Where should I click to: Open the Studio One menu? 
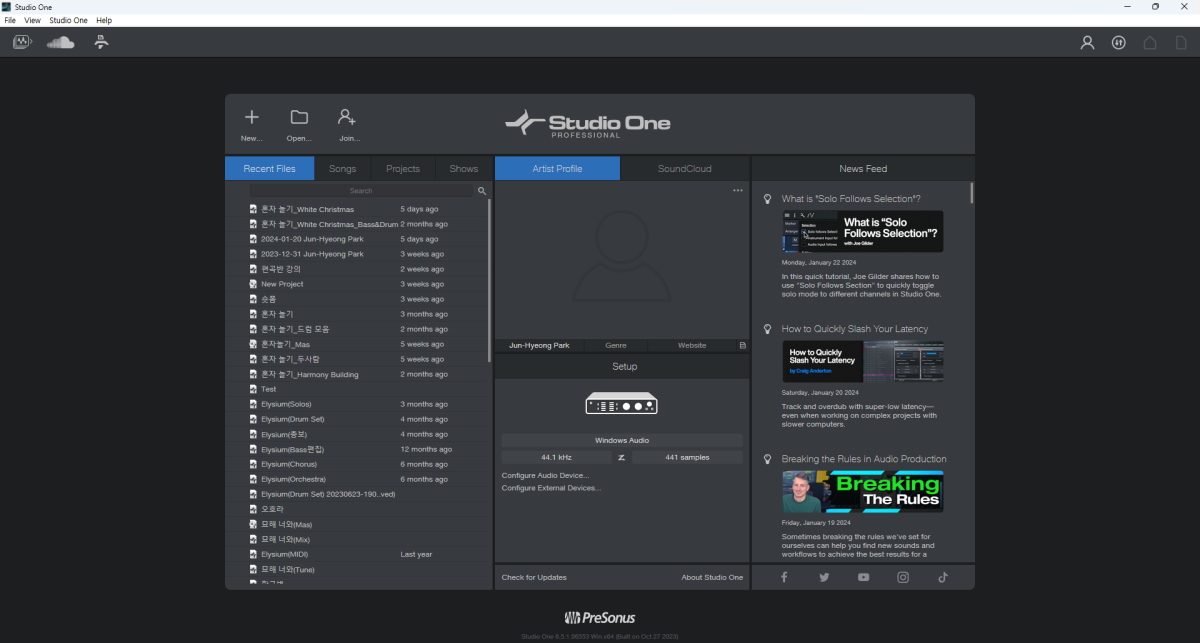(68, 20)
